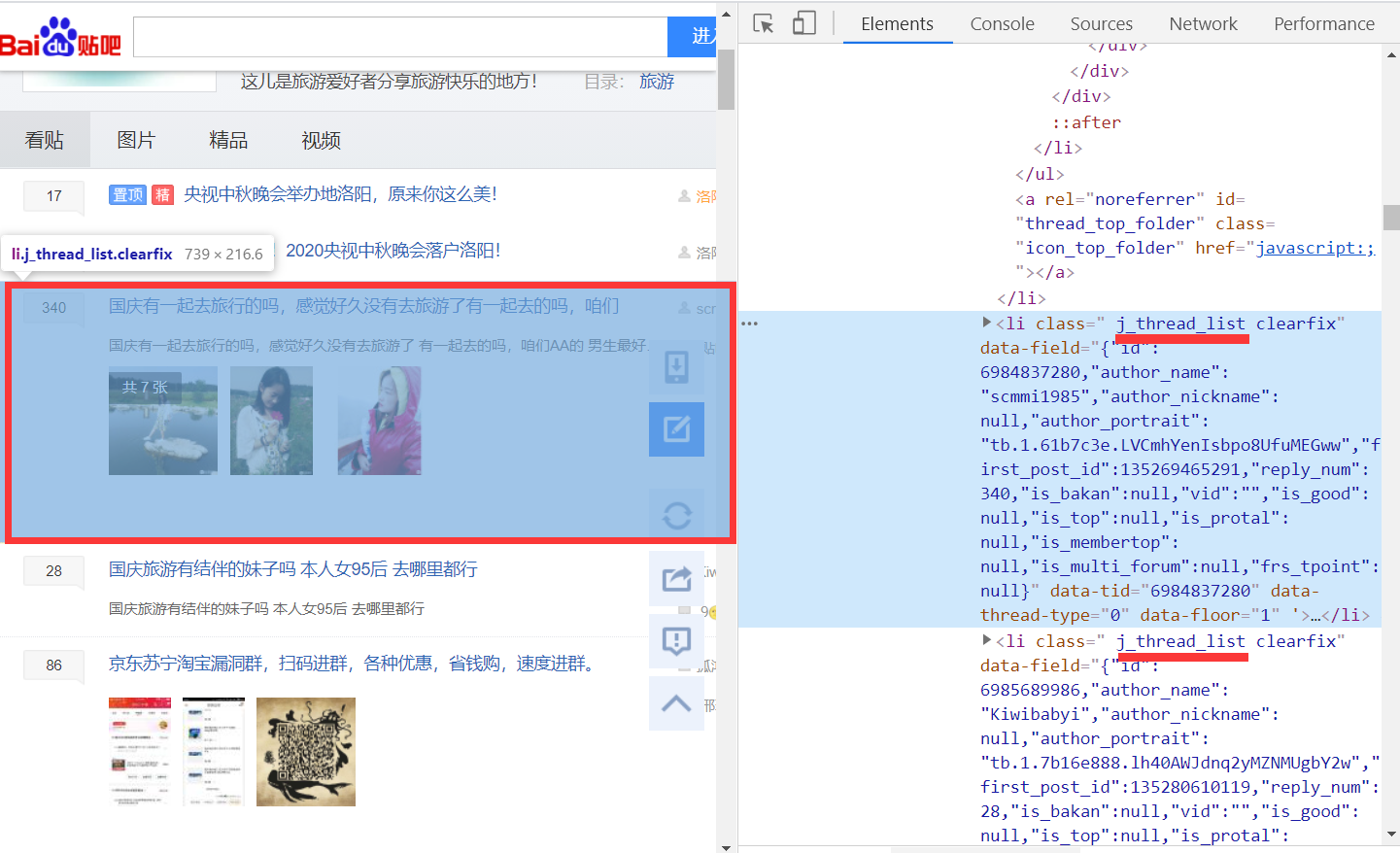Click reply count 86
The image size is (1400, 853).
point(53,665)
